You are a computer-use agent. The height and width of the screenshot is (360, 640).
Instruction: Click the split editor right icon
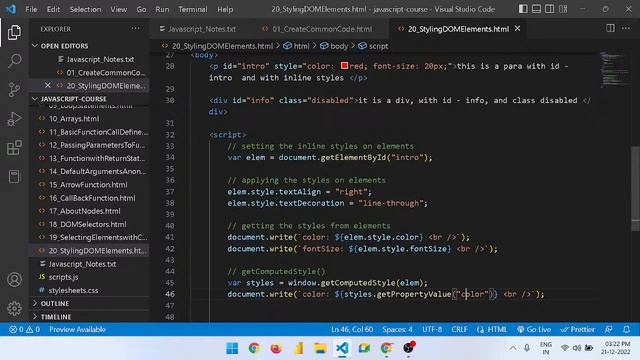(610, 29)
